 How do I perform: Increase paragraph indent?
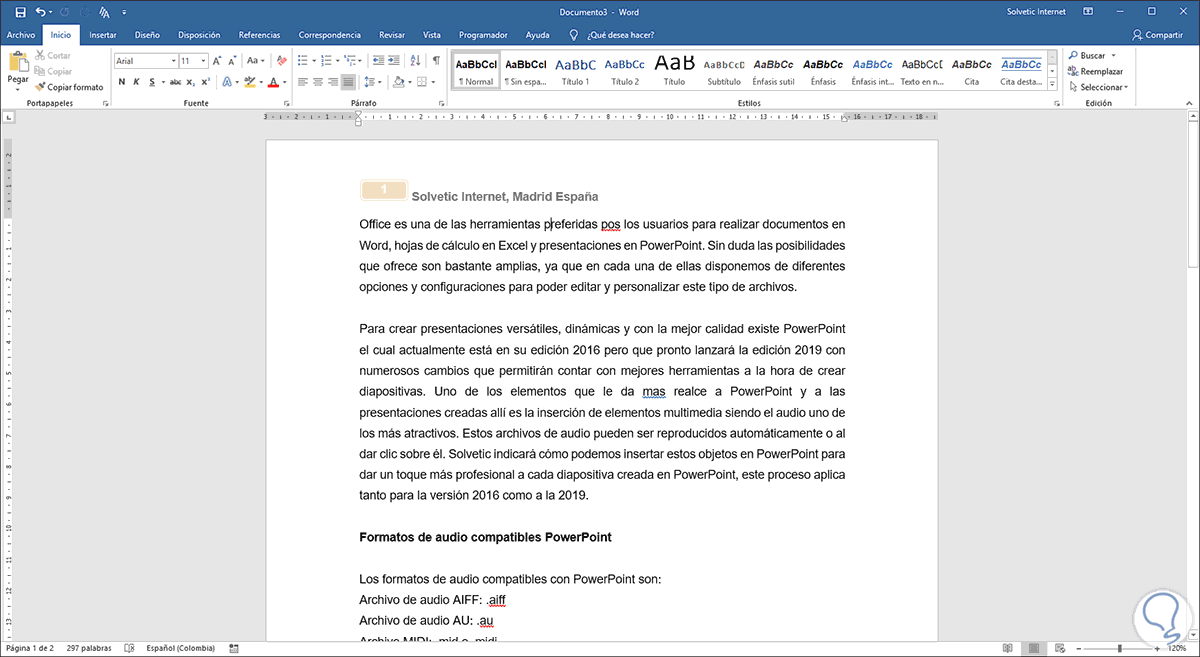pos(396,61)
